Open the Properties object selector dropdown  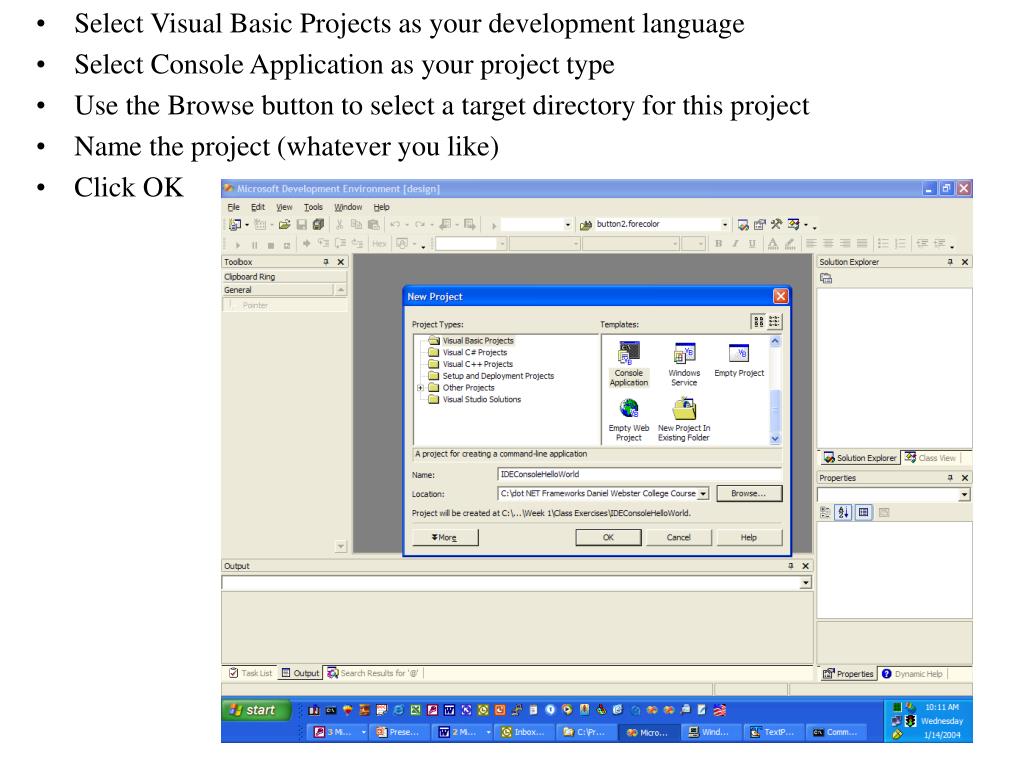tap(964, 495)
